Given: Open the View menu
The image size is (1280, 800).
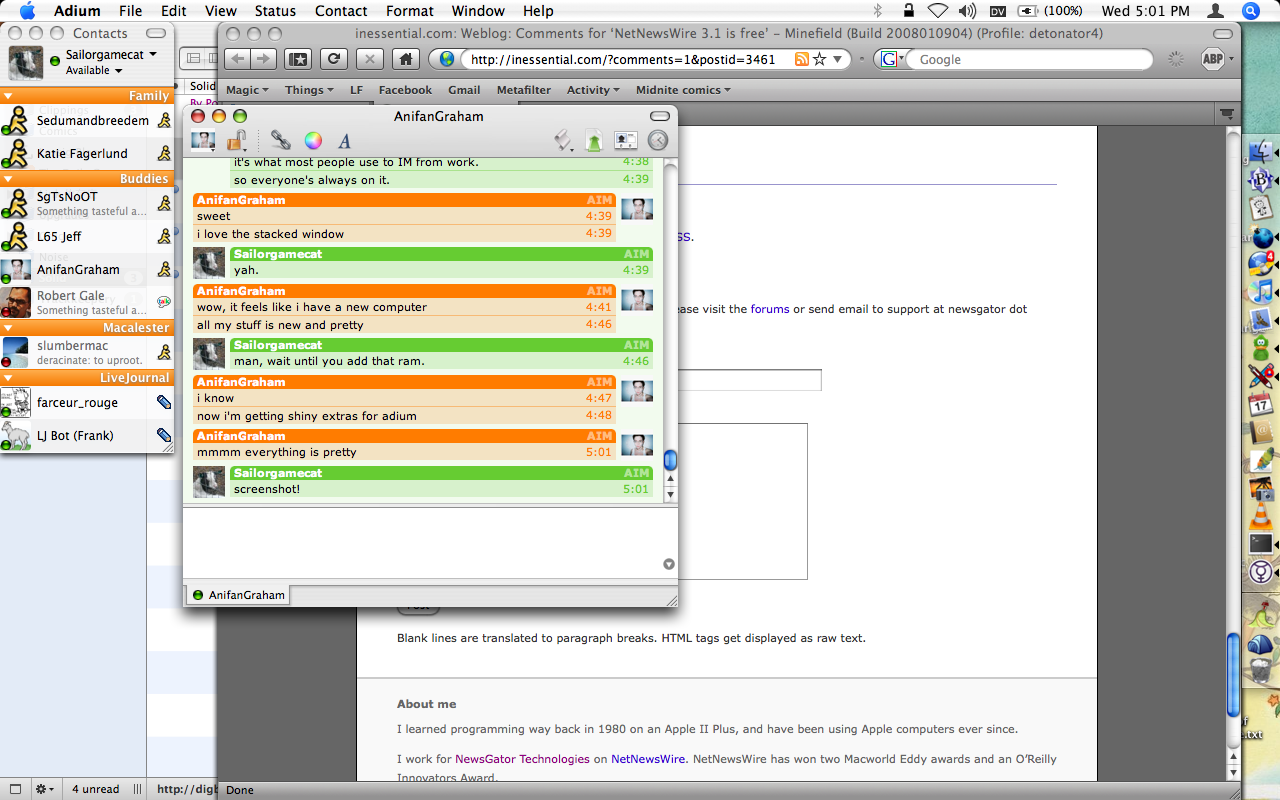Looking at the screenshot, I should [x=221, y=11].
